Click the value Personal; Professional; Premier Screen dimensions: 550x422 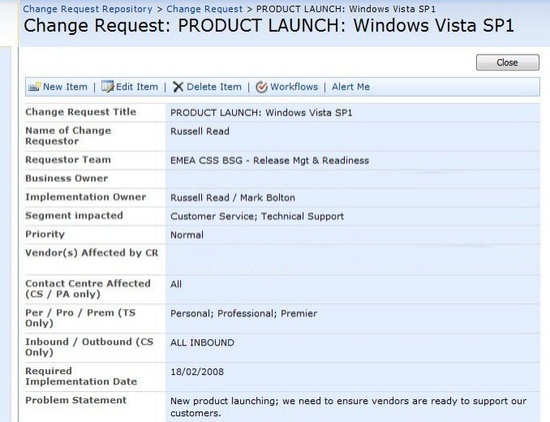(x=244, y=313)
